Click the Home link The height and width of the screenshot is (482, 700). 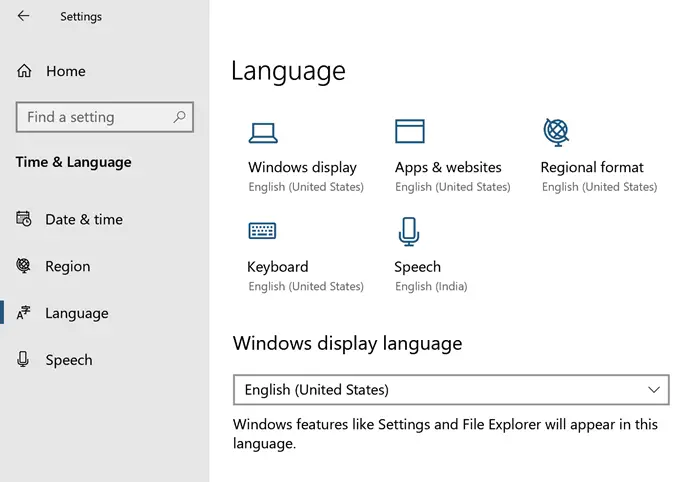pyautogui.click(x=66, y=71)
